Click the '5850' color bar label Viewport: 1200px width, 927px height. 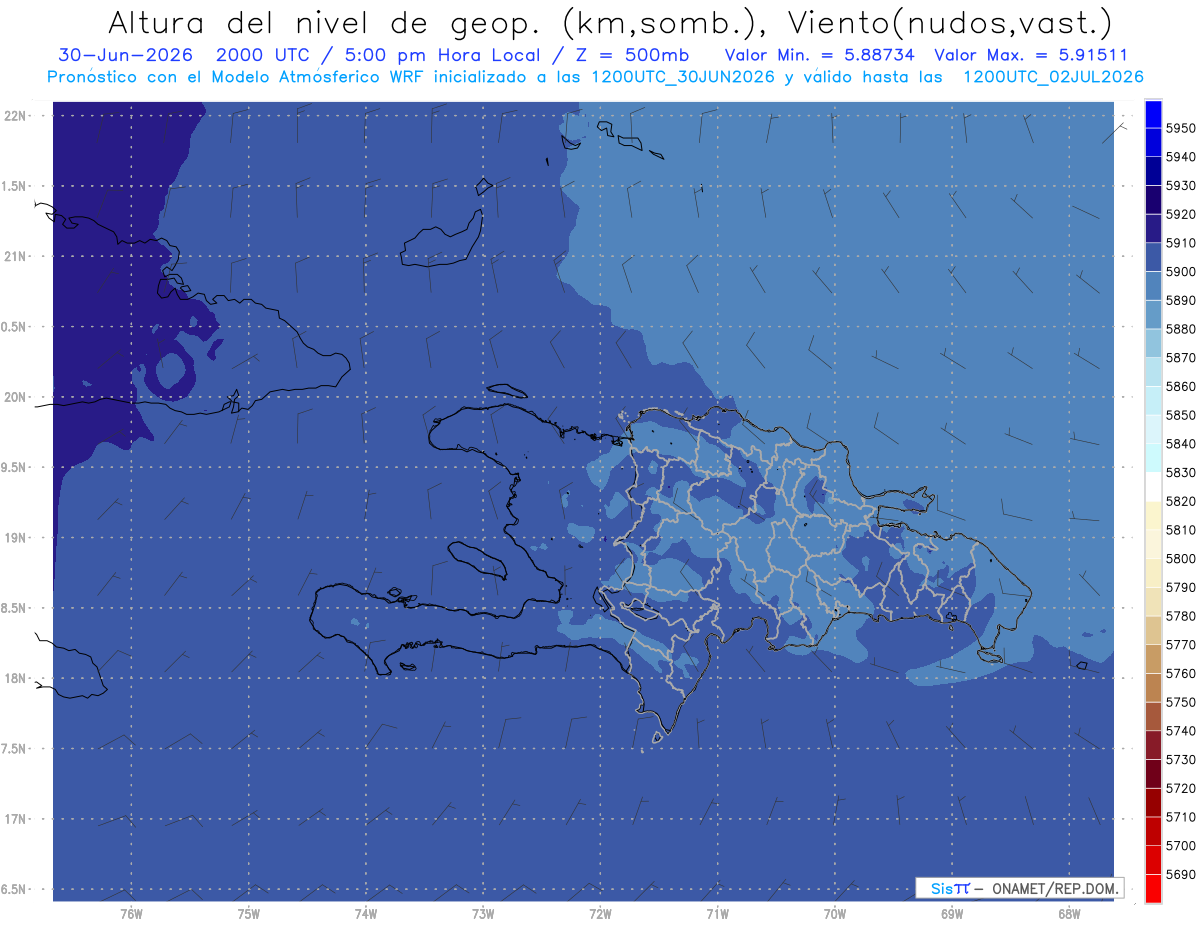pyautogui.click(x=1180, y=415)
